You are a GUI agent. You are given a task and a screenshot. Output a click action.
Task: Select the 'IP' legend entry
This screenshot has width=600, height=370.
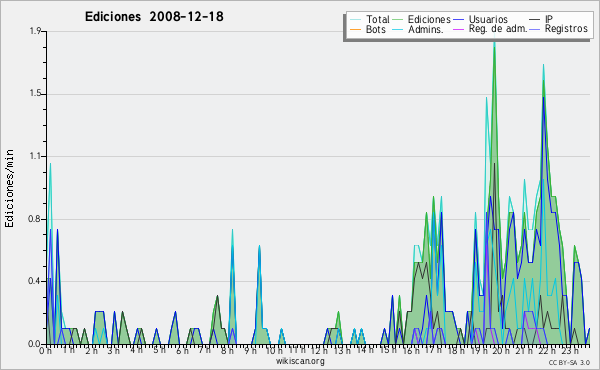(x=549, y=19)
